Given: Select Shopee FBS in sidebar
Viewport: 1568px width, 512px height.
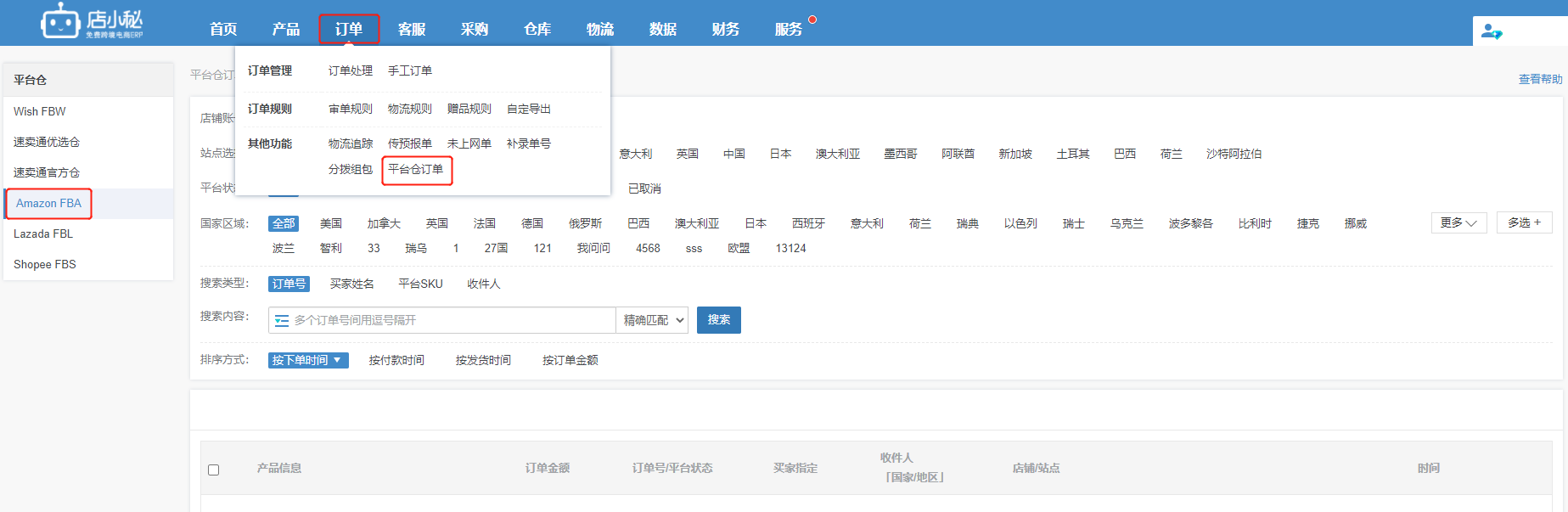Looking at the screenshot, I should pos(45,264).
